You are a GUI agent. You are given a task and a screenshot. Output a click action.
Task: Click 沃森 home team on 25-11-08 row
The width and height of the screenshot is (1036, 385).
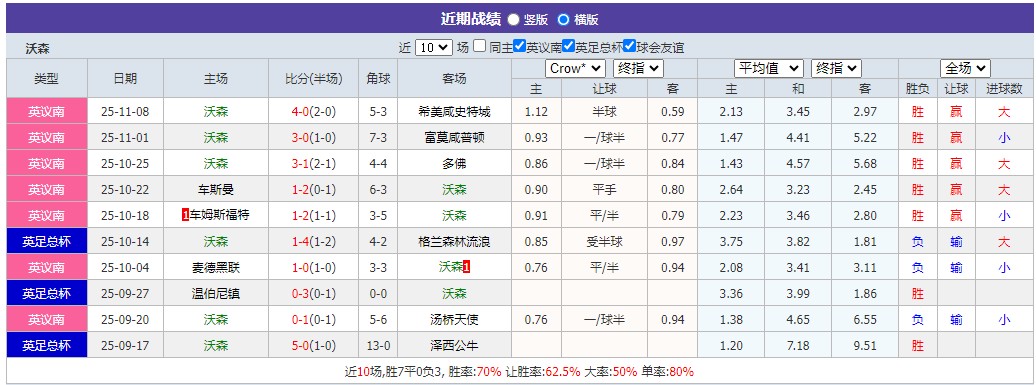tap(215, 112)
